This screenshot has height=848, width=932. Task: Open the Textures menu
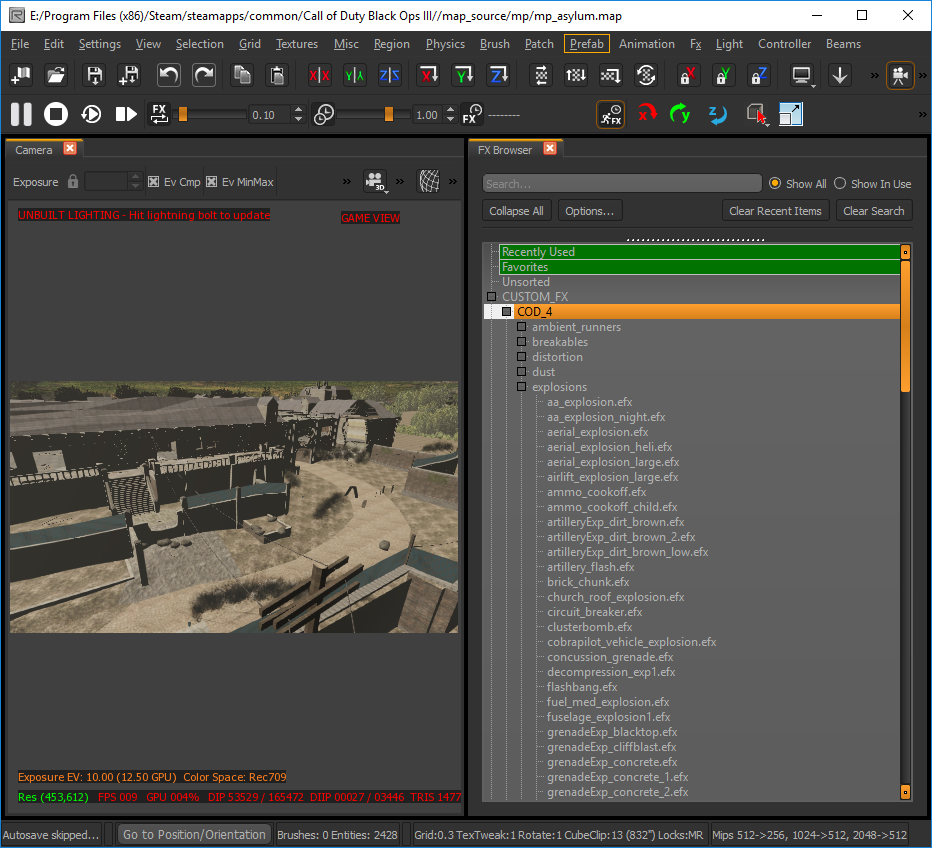[297, 44]
